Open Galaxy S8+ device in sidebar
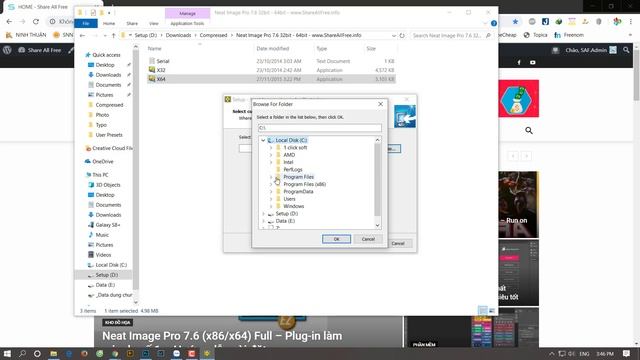The image size is (640, 360). pos(108,225)
